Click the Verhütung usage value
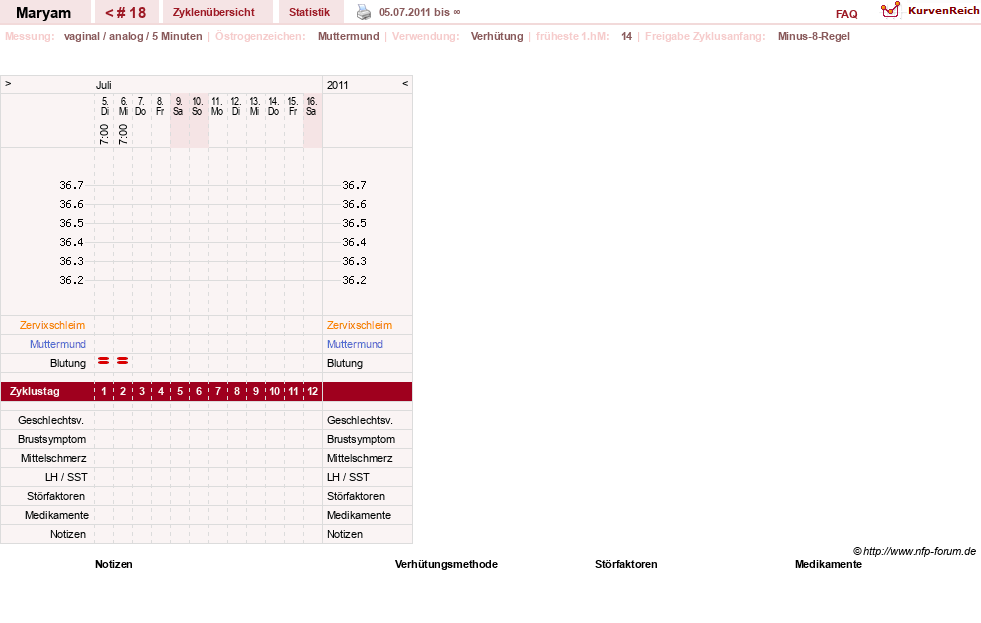The image size is (981, 623). 497,36
